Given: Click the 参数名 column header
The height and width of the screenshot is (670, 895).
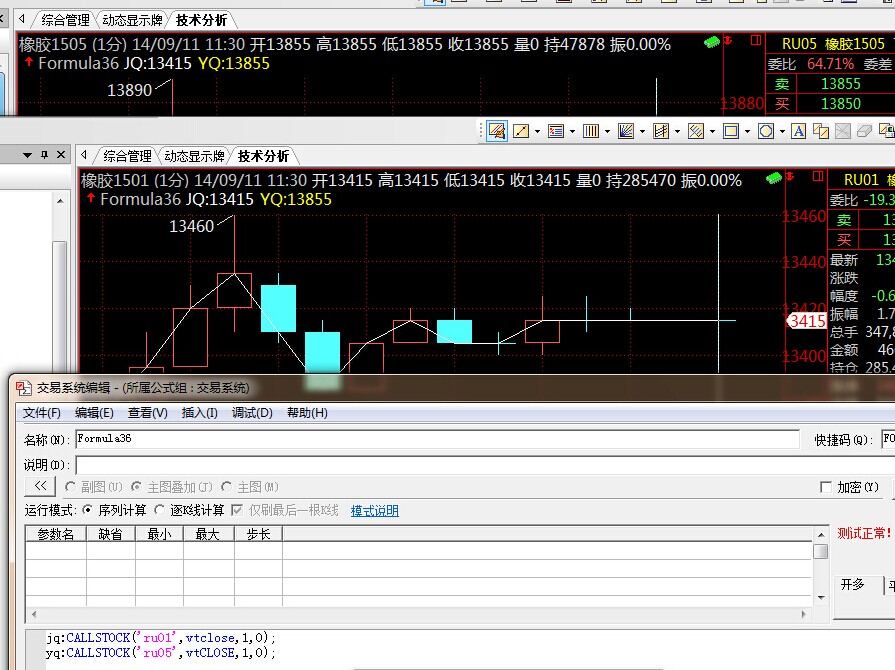Looking at the screenshot, I should point(55,534).
